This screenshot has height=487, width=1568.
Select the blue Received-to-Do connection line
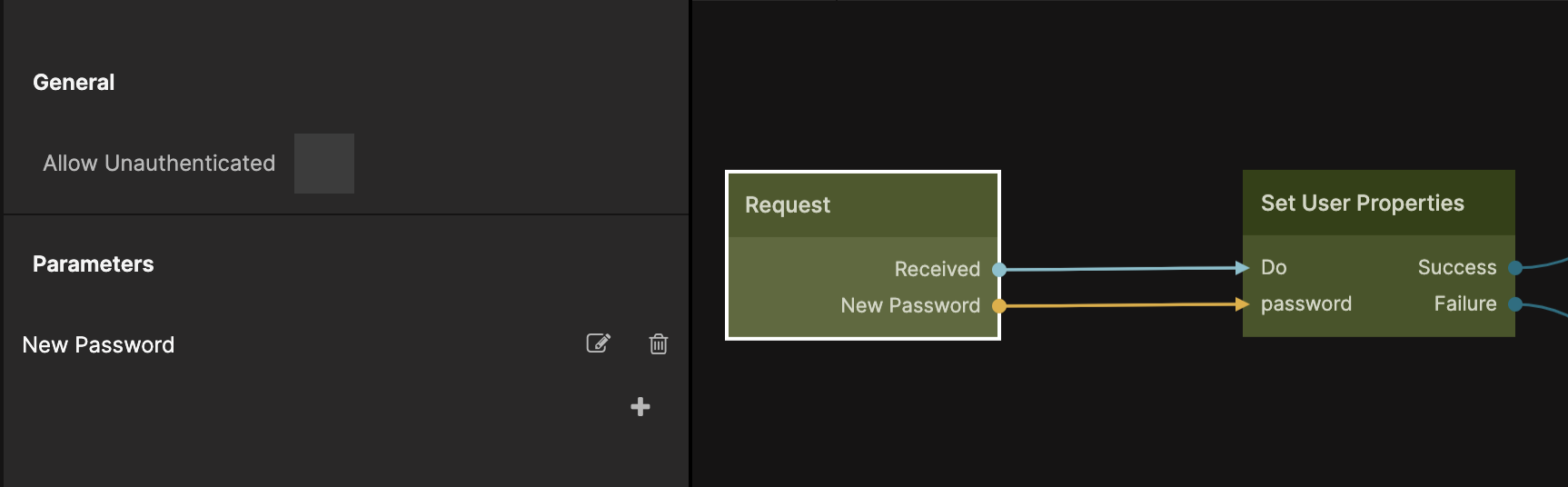click(1122, 269)
